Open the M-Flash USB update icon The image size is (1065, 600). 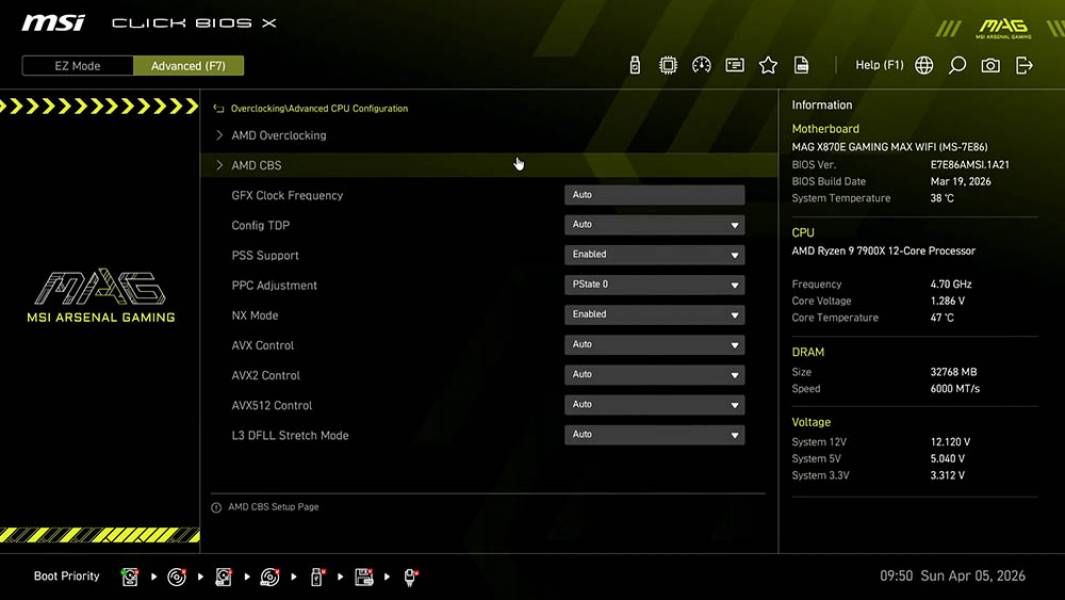coord(635,64)
